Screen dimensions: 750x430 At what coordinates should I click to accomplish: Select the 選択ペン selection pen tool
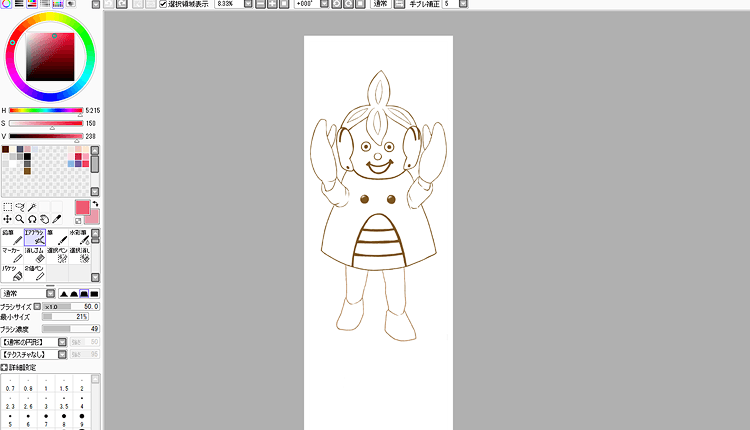click(x=57, y=255)
